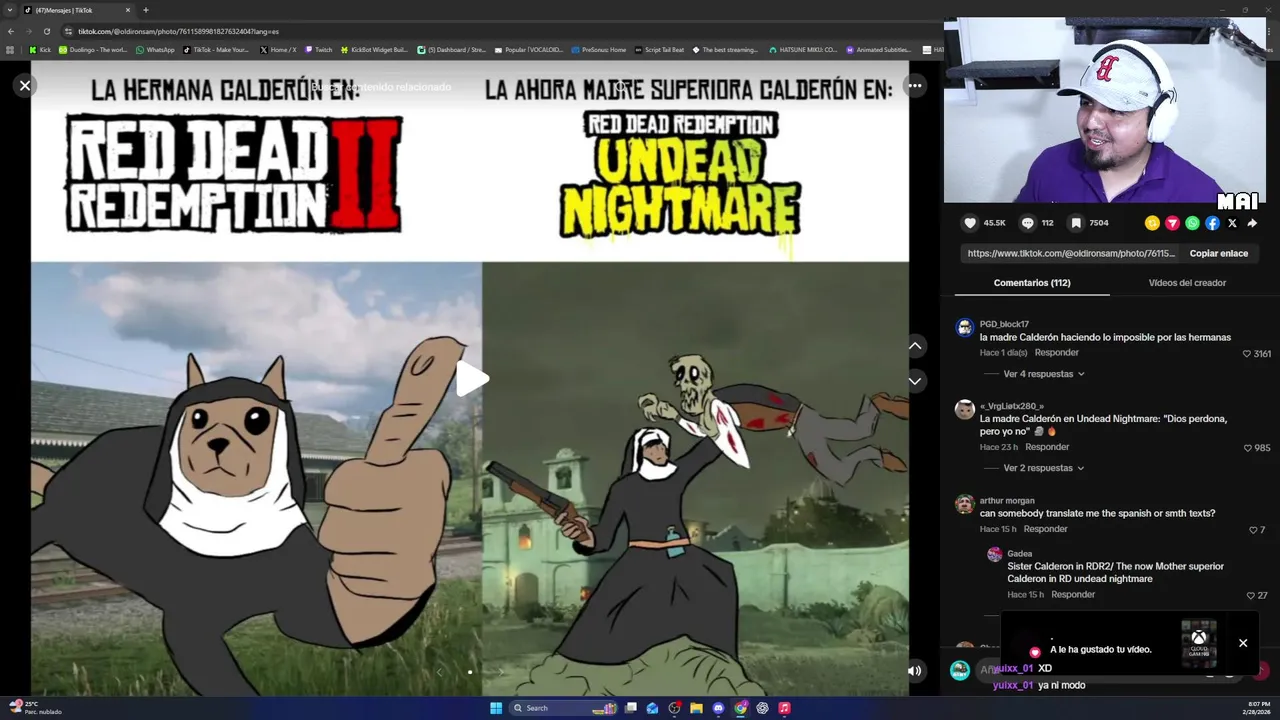Open the HATSUNE MIKU bookmark
The width and height of the screenshot is (1280, 720).
pyautogui.click(x=803, y=49)
